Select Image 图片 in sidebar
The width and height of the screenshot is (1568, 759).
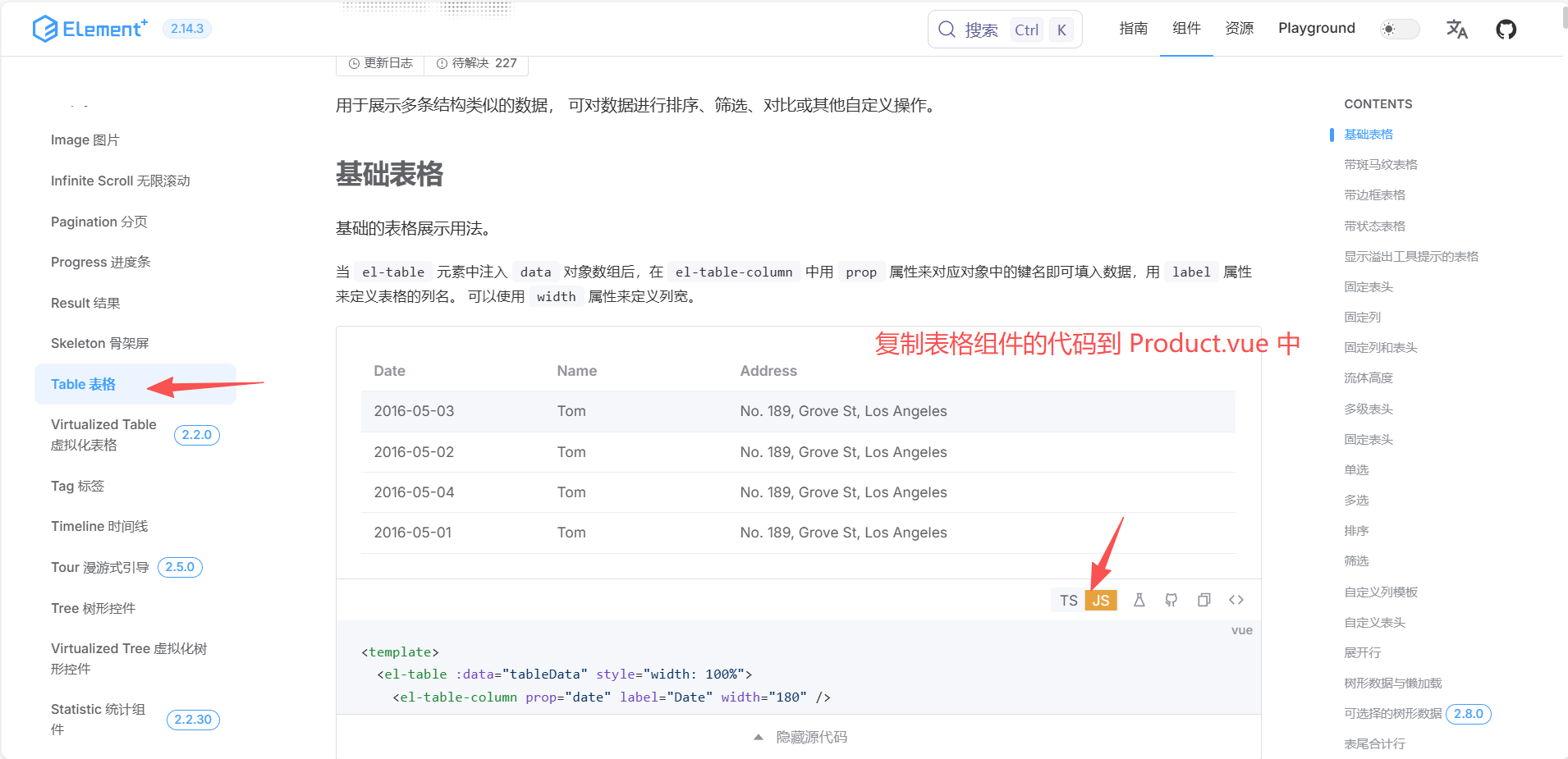pyautogui.click(x=85, y=140)
